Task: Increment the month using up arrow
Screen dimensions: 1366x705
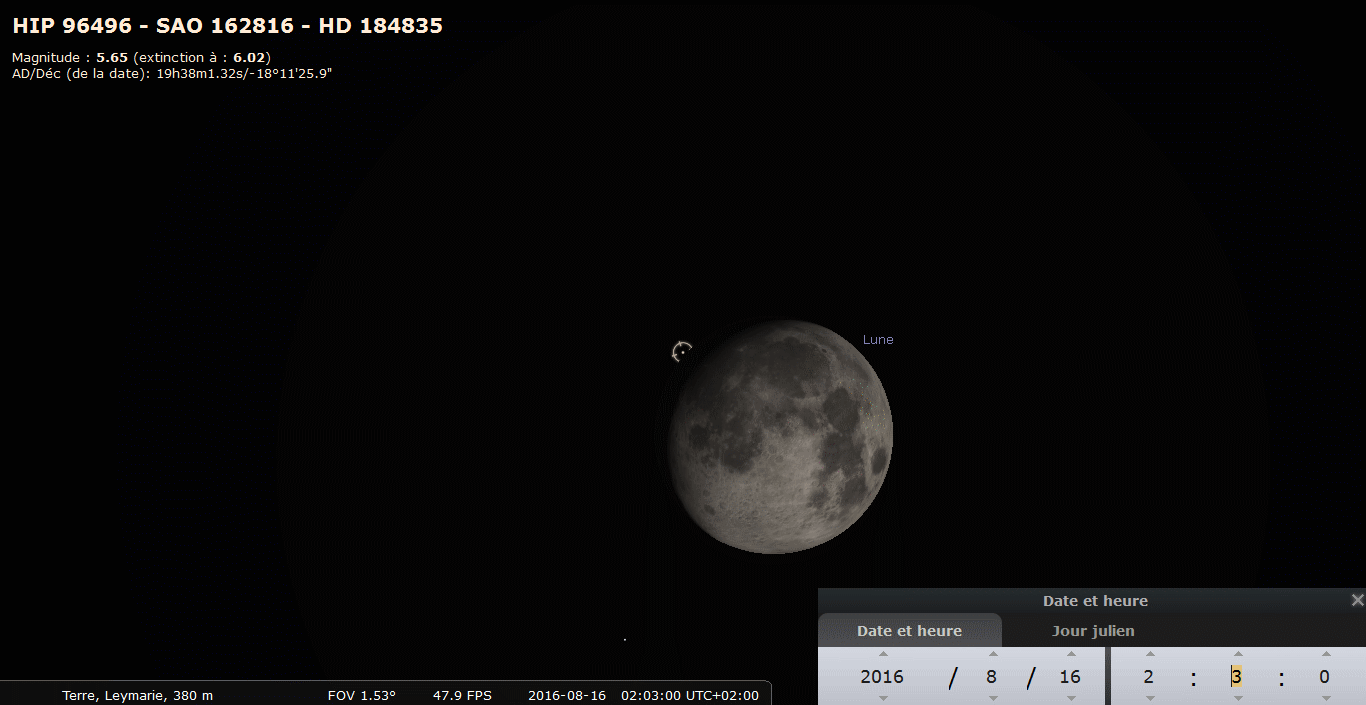Action: (x=992, y=654)
